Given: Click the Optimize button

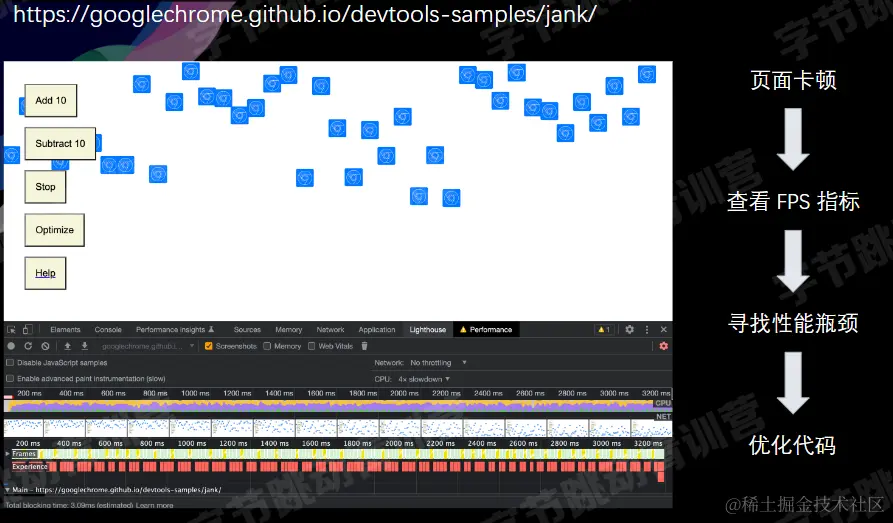Looking at the screenshot, I should tap(54, 230).
